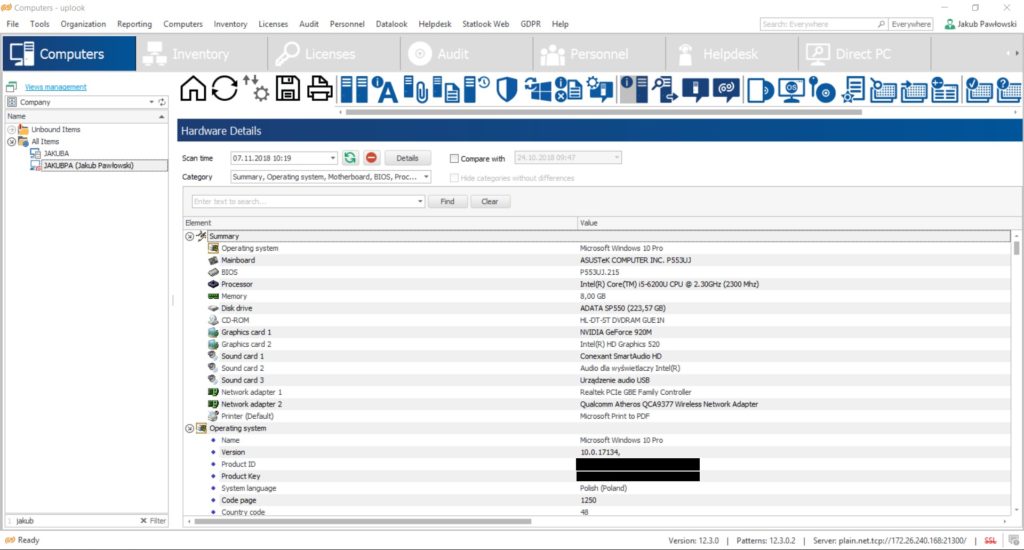Switch to the Audit module tab

tap(466, 54)
